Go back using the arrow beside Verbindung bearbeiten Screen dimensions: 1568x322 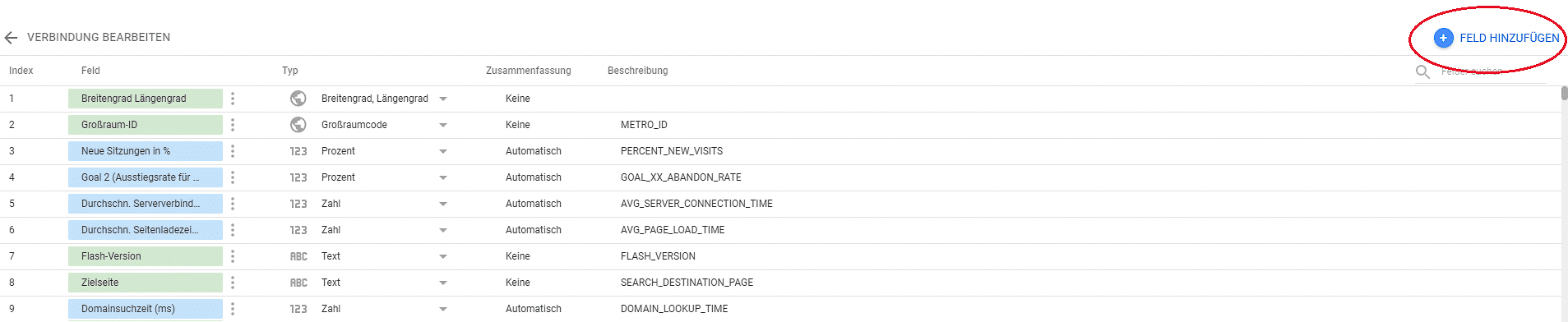click(x=11, y=38)
